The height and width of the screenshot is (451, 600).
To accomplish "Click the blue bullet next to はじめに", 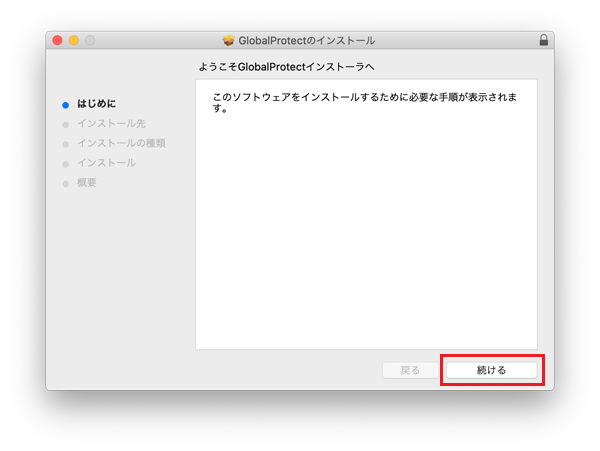I will 66,104.
